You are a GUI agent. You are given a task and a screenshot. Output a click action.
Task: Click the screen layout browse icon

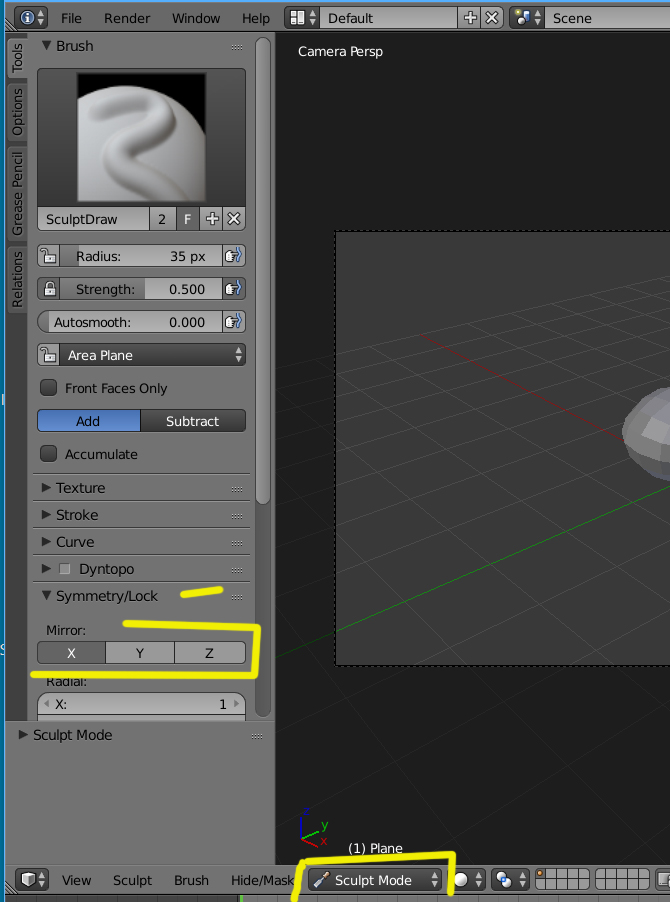(x=303, y=18)
